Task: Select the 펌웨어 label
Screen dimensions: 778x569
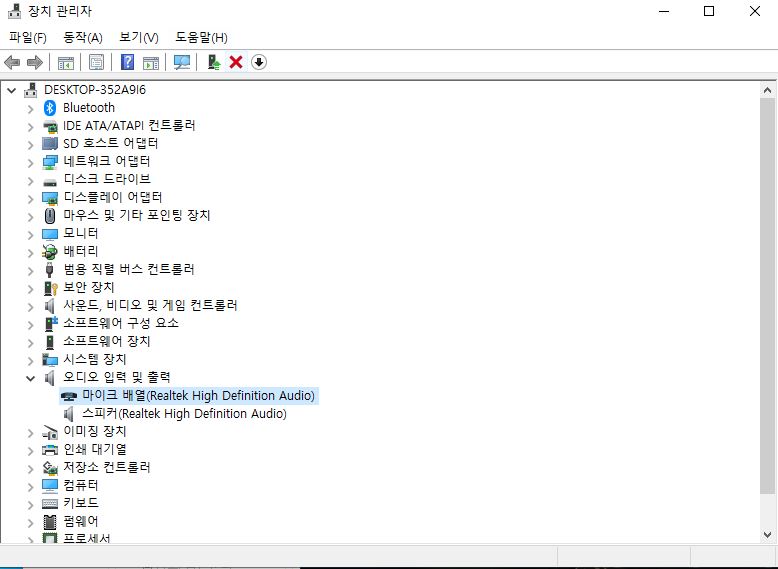Action: click(81, 521)
